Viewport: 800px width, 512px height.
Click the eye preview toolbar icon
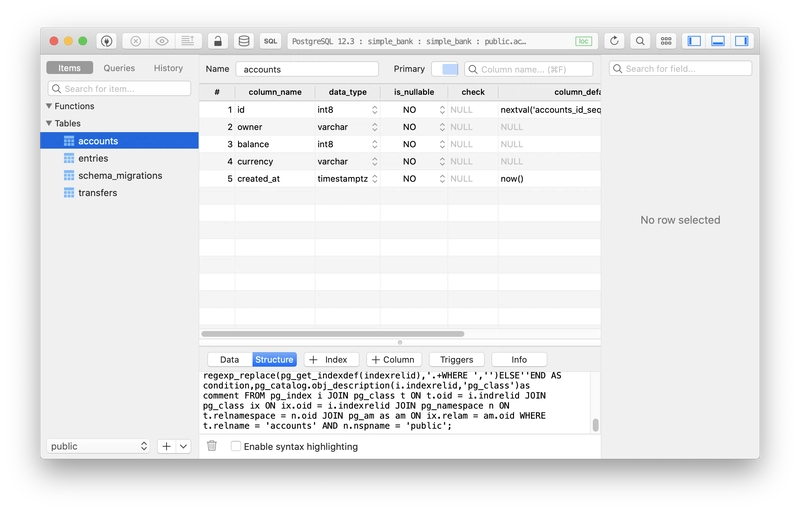tap(162, 41)
